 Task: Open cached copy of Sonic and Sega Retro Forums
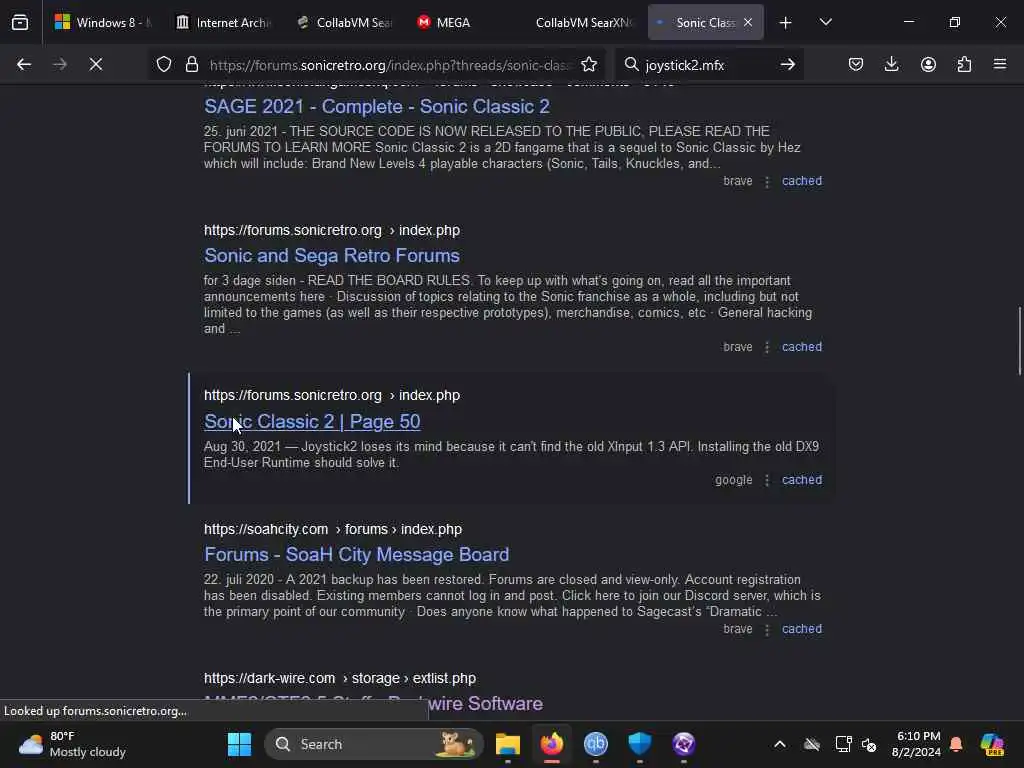click(x=802, y=347)
